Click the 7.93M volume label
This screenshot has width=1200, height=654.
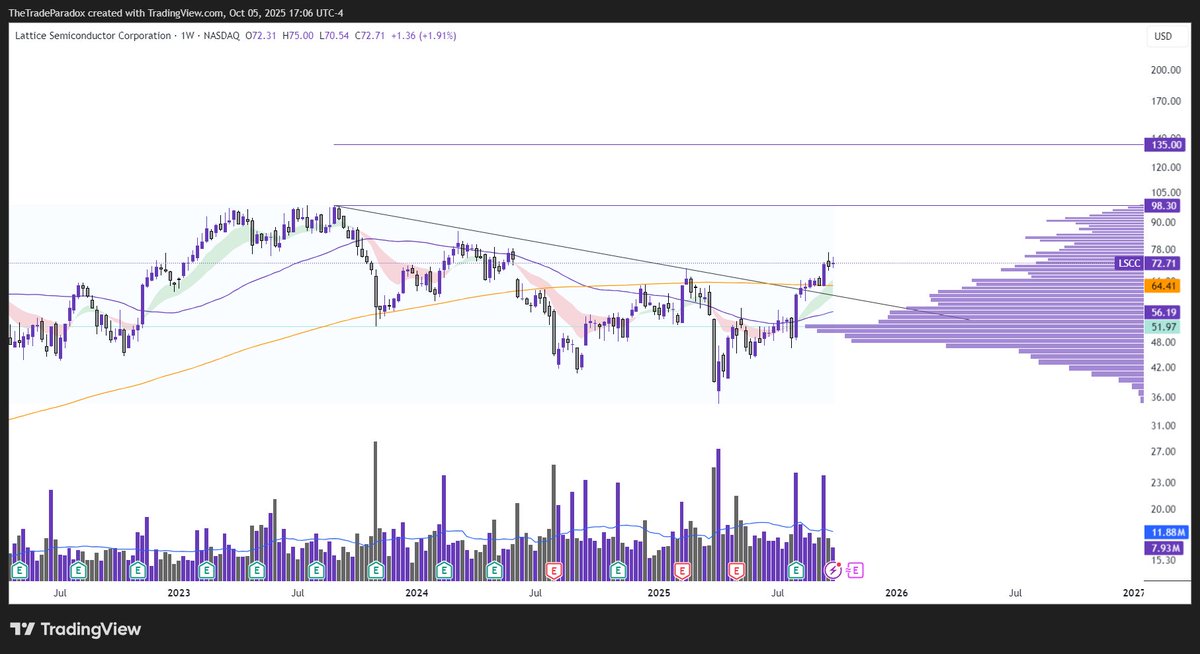click(1164, 548)
